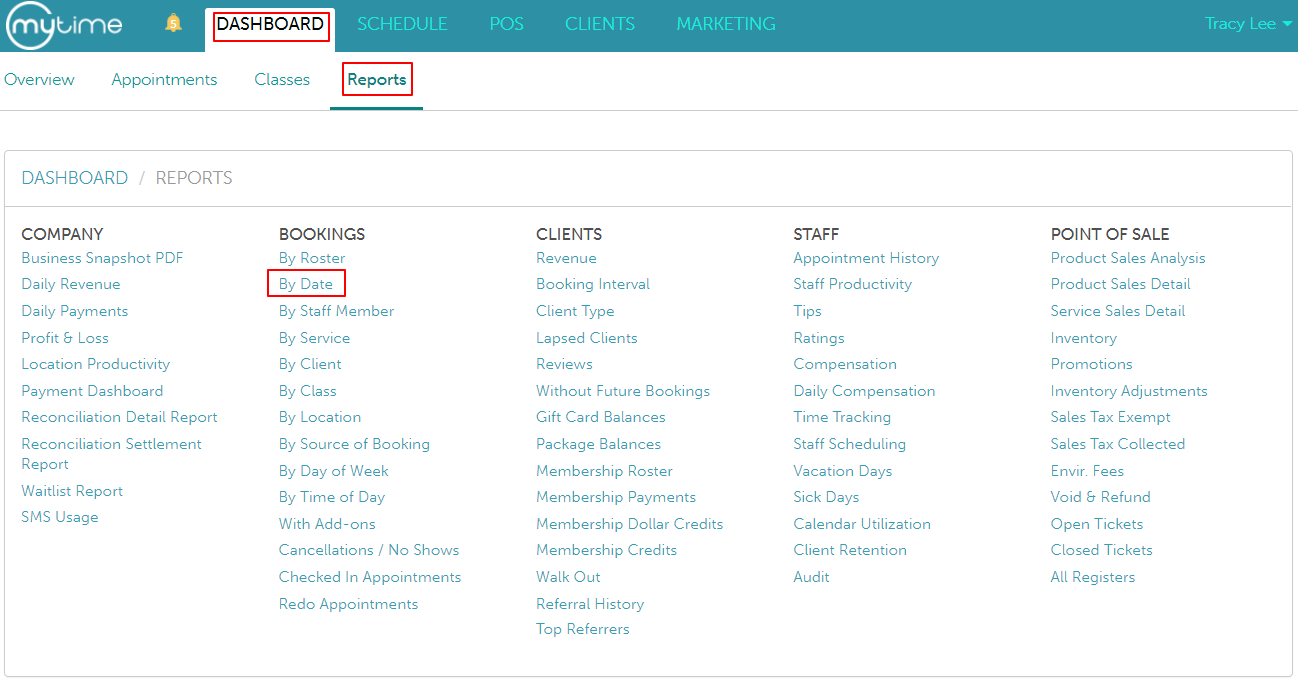1298x682 pixels.
Task: Open Profit & Loss report
Action: point(65,338)
